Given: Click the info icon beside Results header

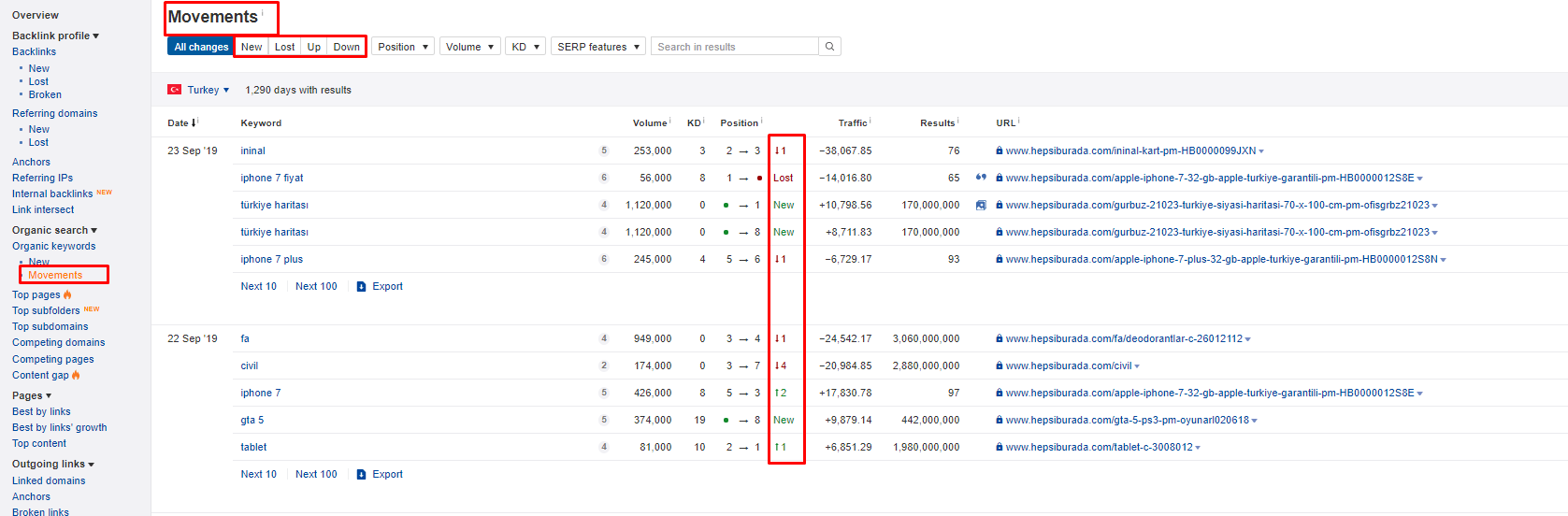Looking at the screenshot, I should pyautogui.click(x=958, y=121).
